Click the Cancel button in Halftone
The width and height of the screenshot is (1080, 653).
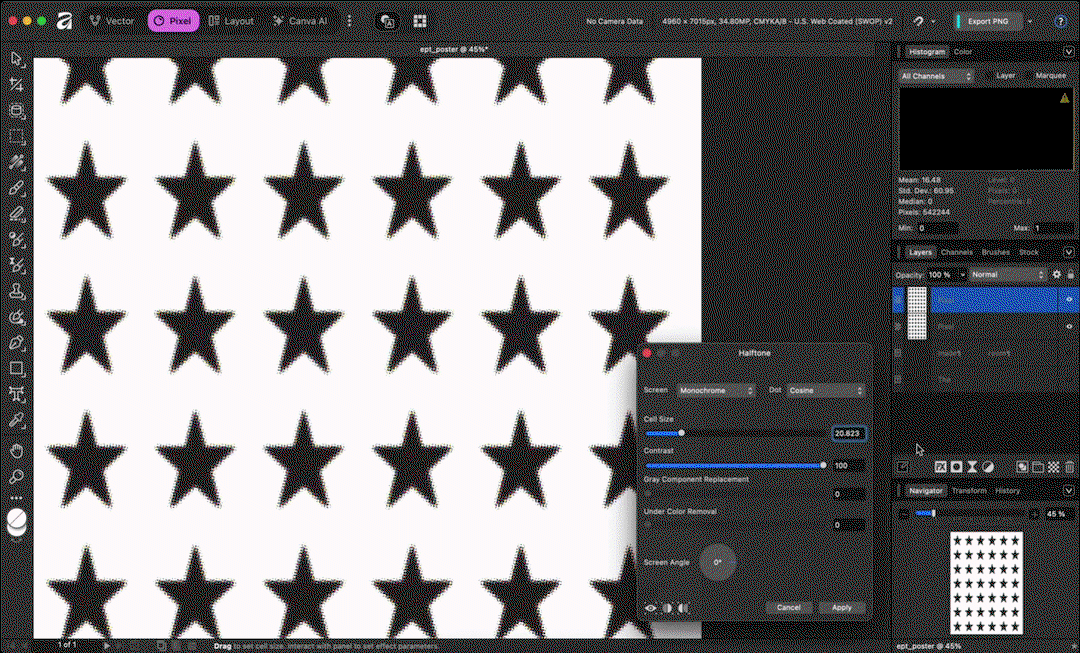coord(789,608)
